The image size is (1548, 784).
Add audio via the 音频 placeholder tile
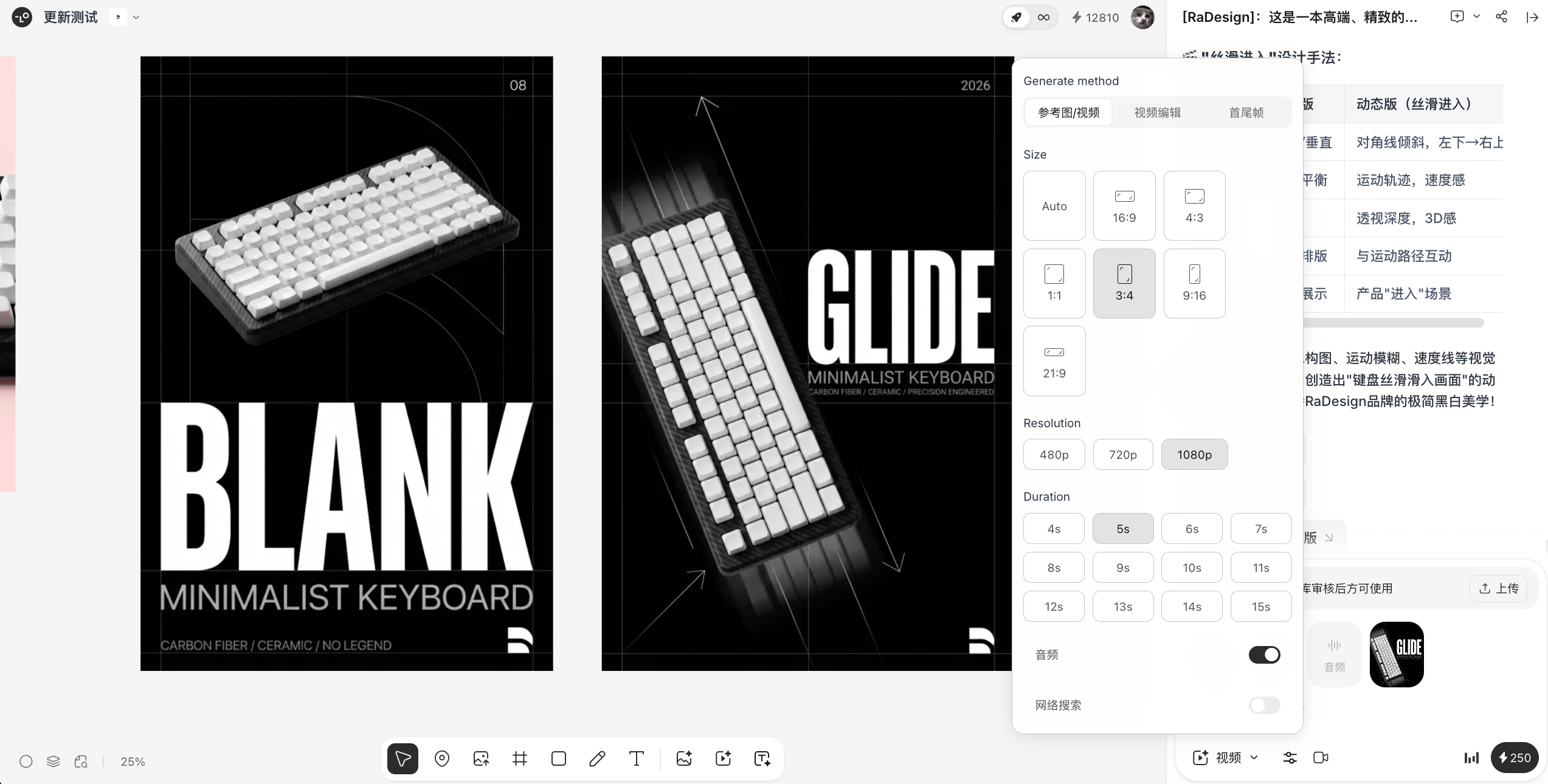click(x=1335, y=655)
